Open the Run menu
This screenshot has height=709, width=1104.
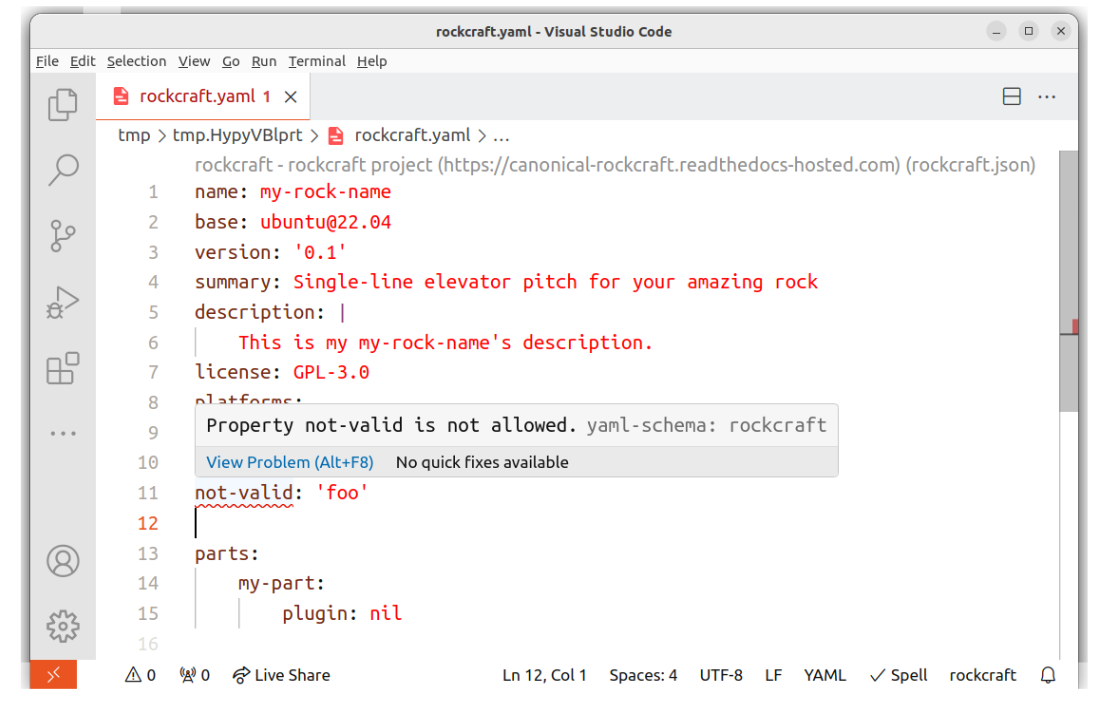[x=264, y=61]
